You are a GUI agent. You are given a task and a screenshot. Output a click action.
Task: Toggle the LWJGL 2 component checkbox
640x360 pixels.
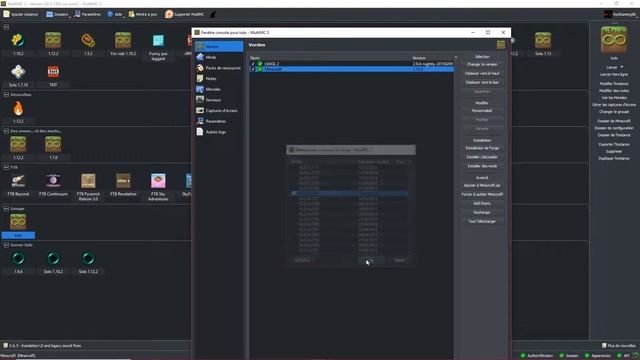pos(253,64)
